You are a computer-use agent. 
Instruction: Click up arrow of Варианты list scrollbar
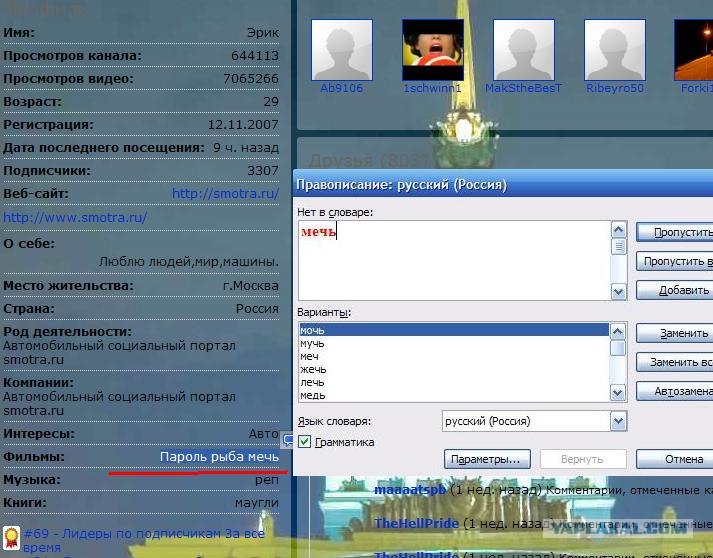coord(617,331)
